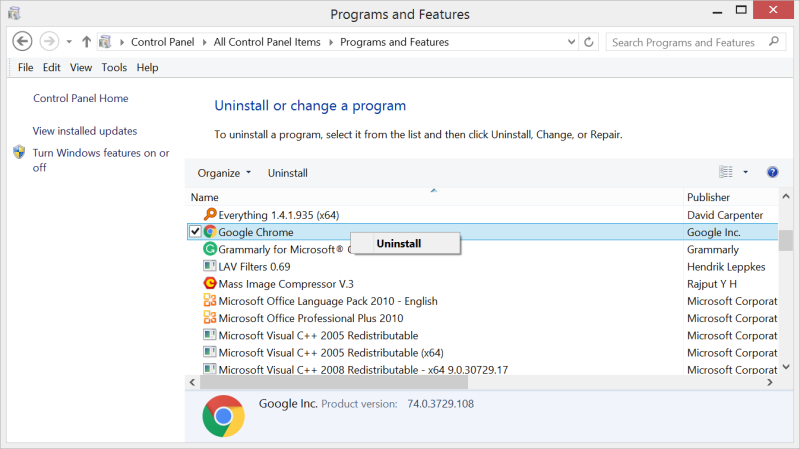Viewport: 800px width, 449px height.
Task: Open the Help menu
Action: 147,67
